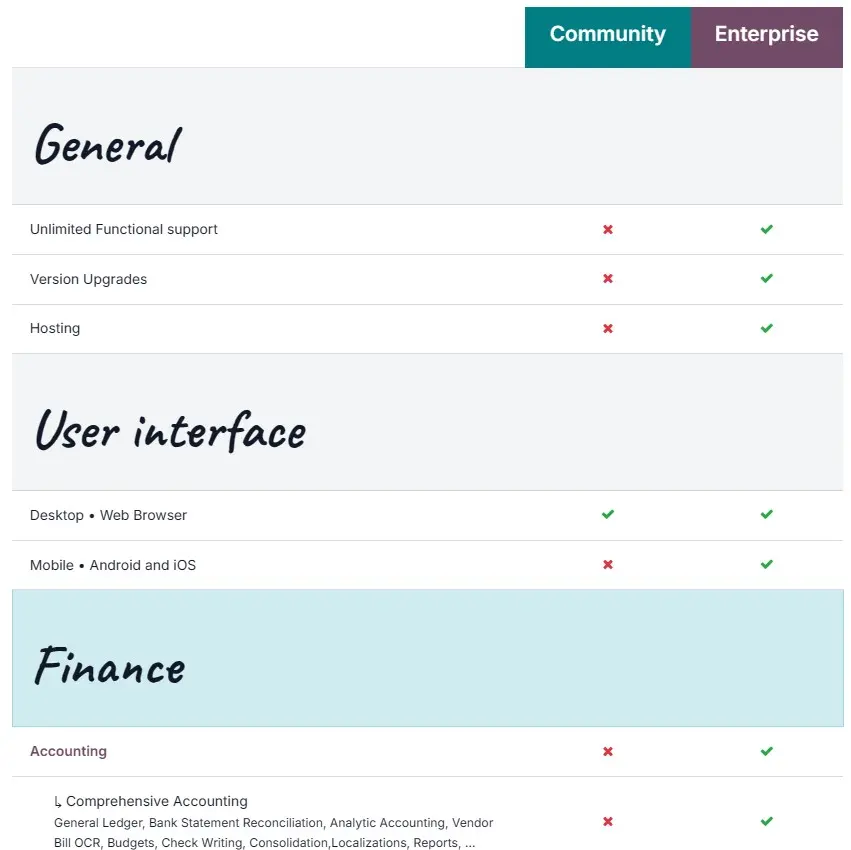Click Community green check for Desktop Web Browser

tap(607, 514)
